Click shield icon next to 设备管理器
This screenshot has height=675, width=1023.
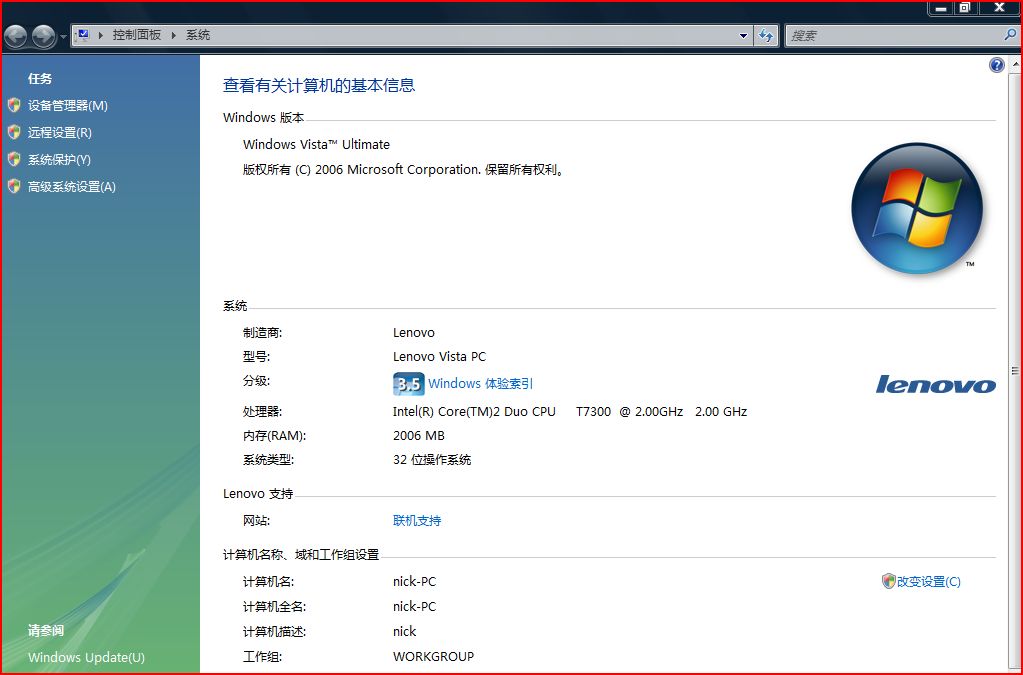(x=14, y=105)
